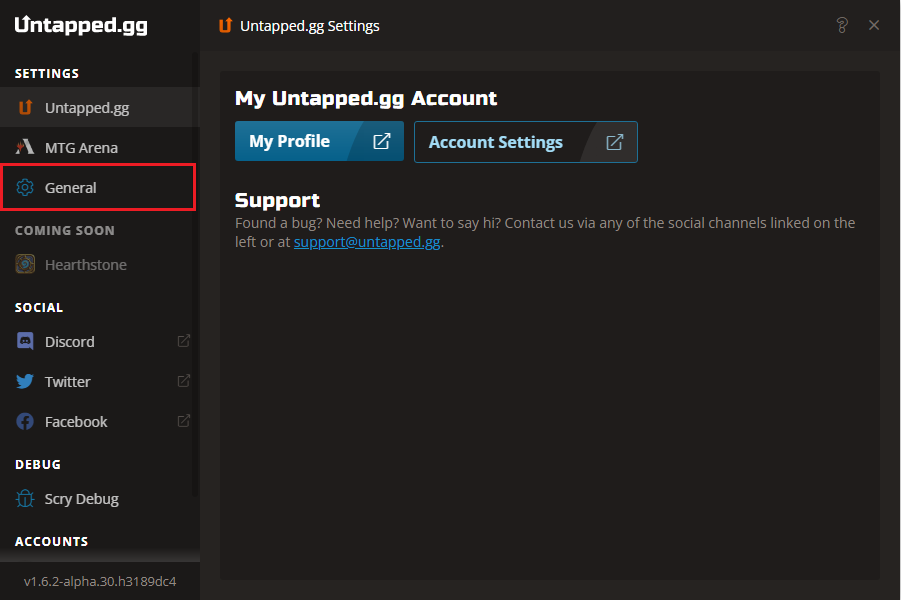Click the Untapped.gg logo at top left
The height and width of the screenshot is (600, 901).
[81, 25]
